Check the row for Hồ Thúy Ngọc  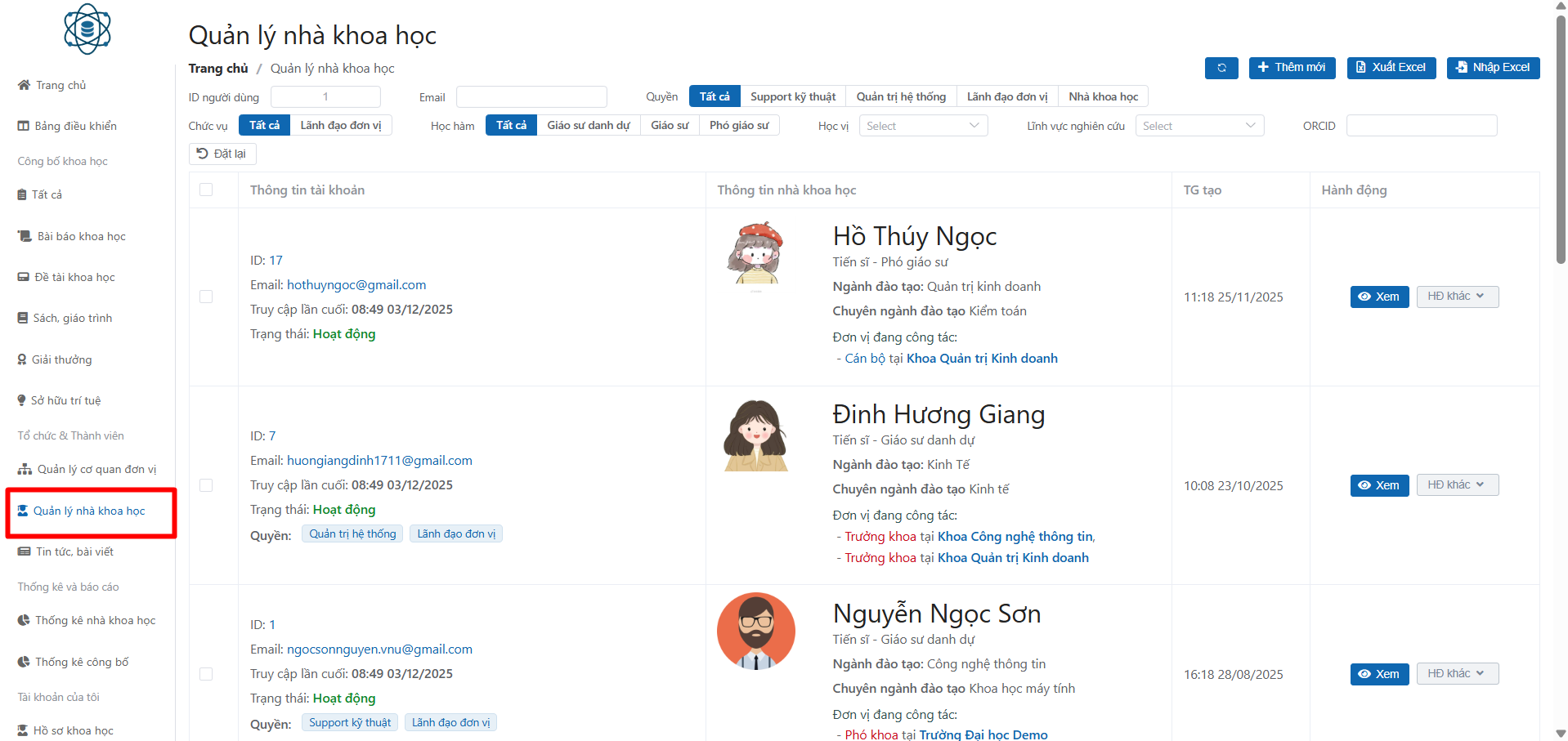pos(206,297)
